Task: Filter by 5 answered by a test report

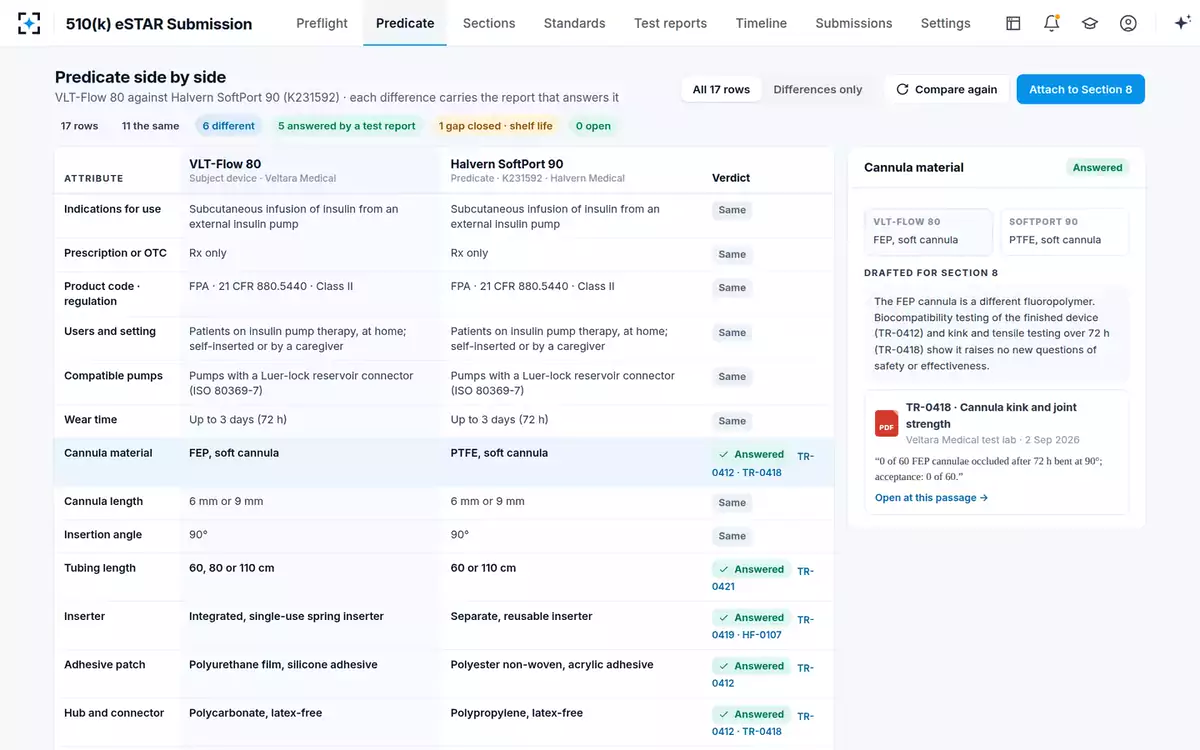Action: tap(347, 126)
